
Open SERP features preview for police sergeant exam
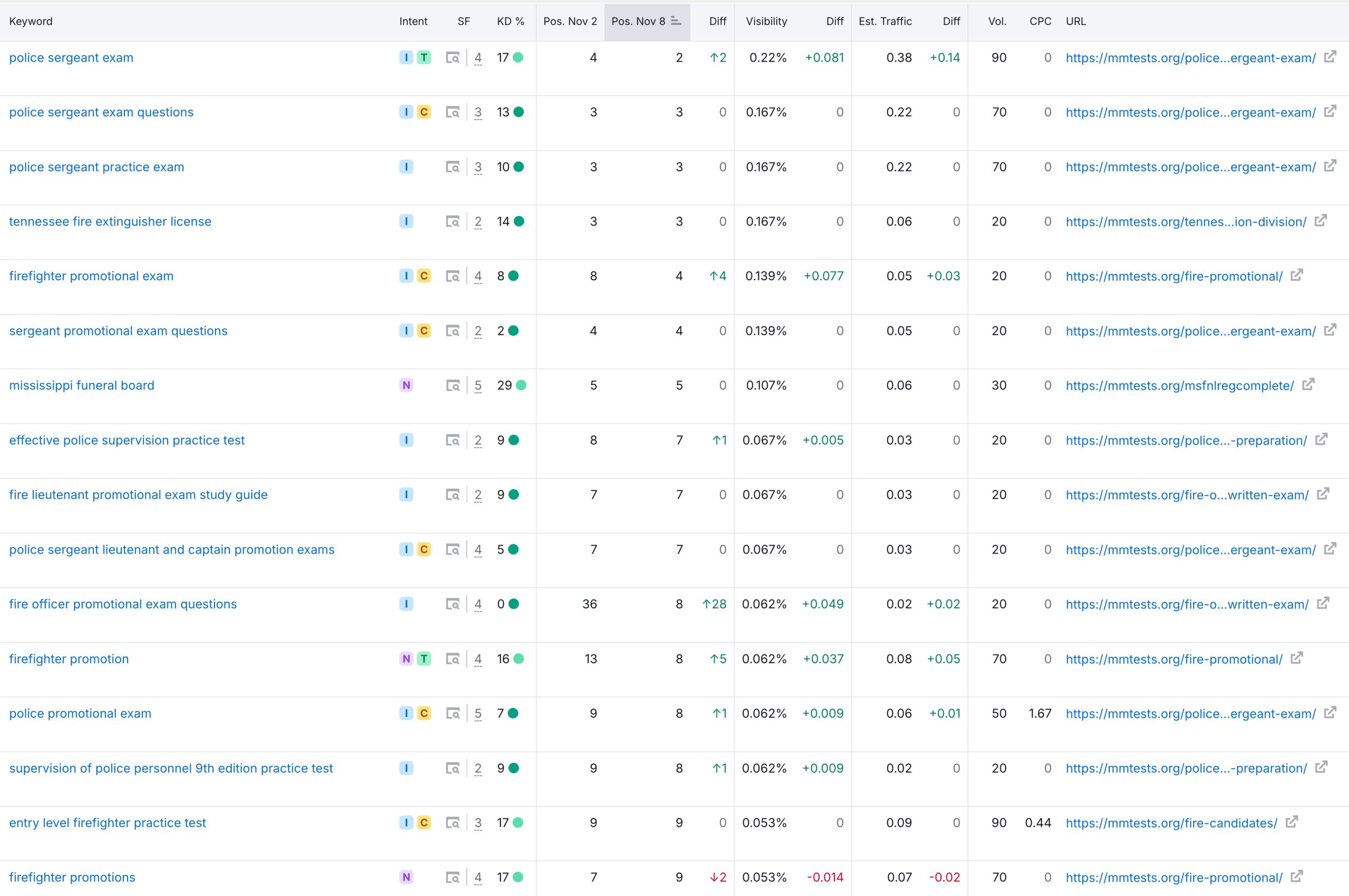pyautogui.click(x=453, y=57)
